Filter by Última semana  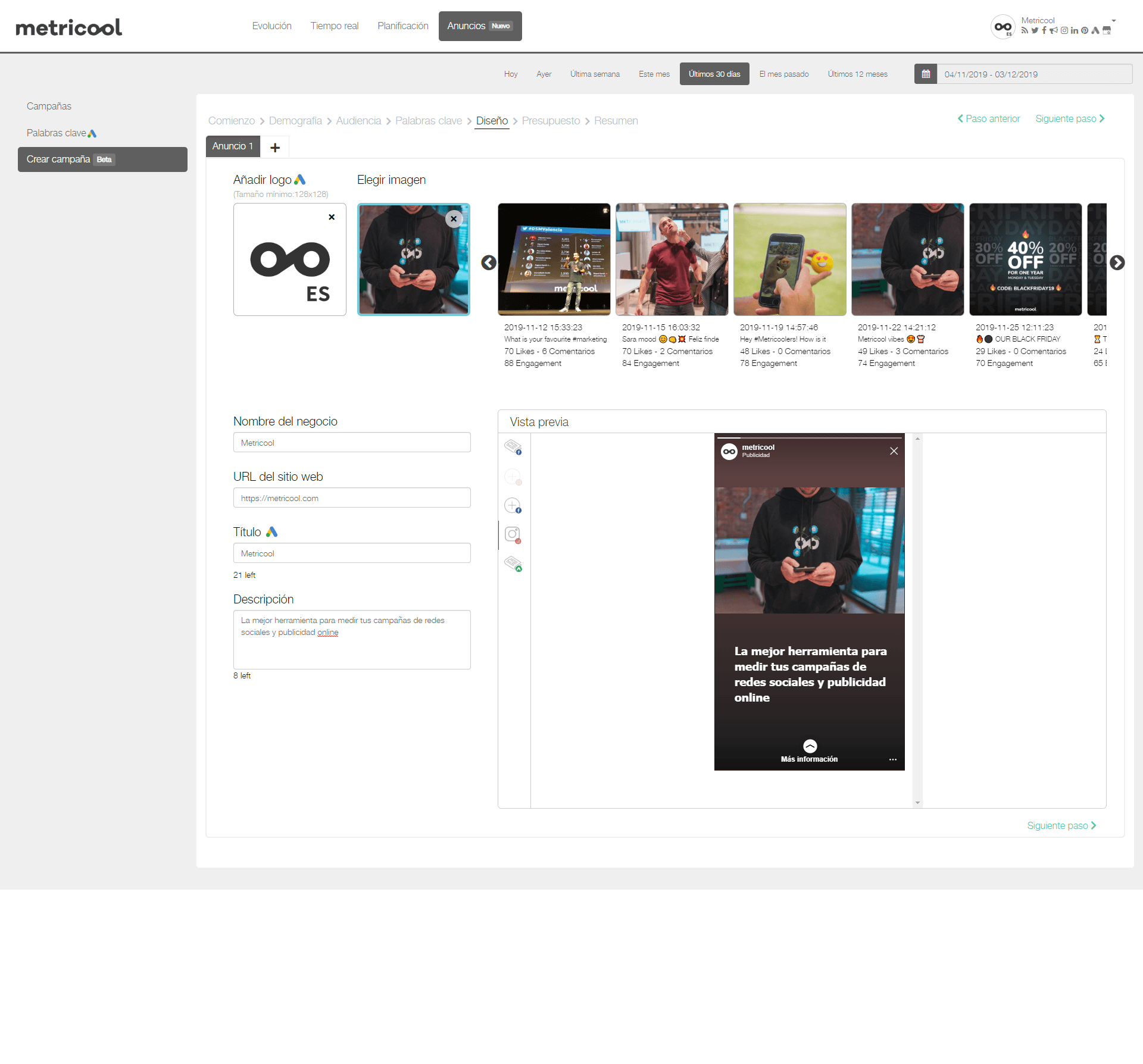coord(595,74)
